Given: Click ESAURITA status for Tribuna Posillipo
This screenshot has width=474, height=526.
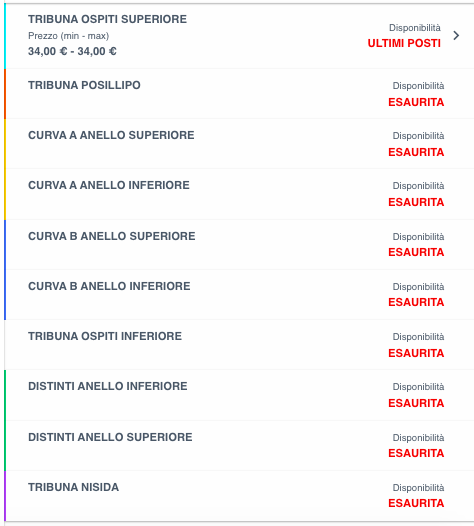Looking at the screenshot, I should click(x=416, y=102).
